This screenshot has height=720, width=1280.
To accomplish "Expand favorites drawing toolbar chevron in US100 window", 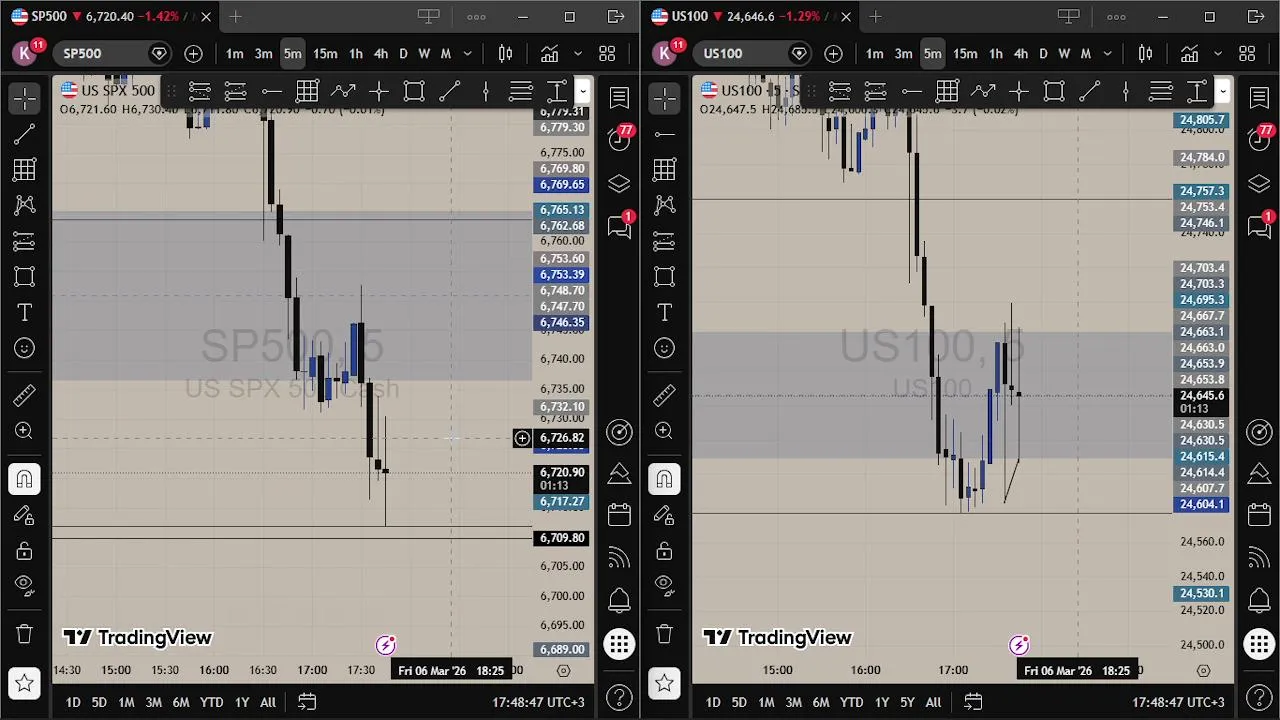I will point(1223,93).
